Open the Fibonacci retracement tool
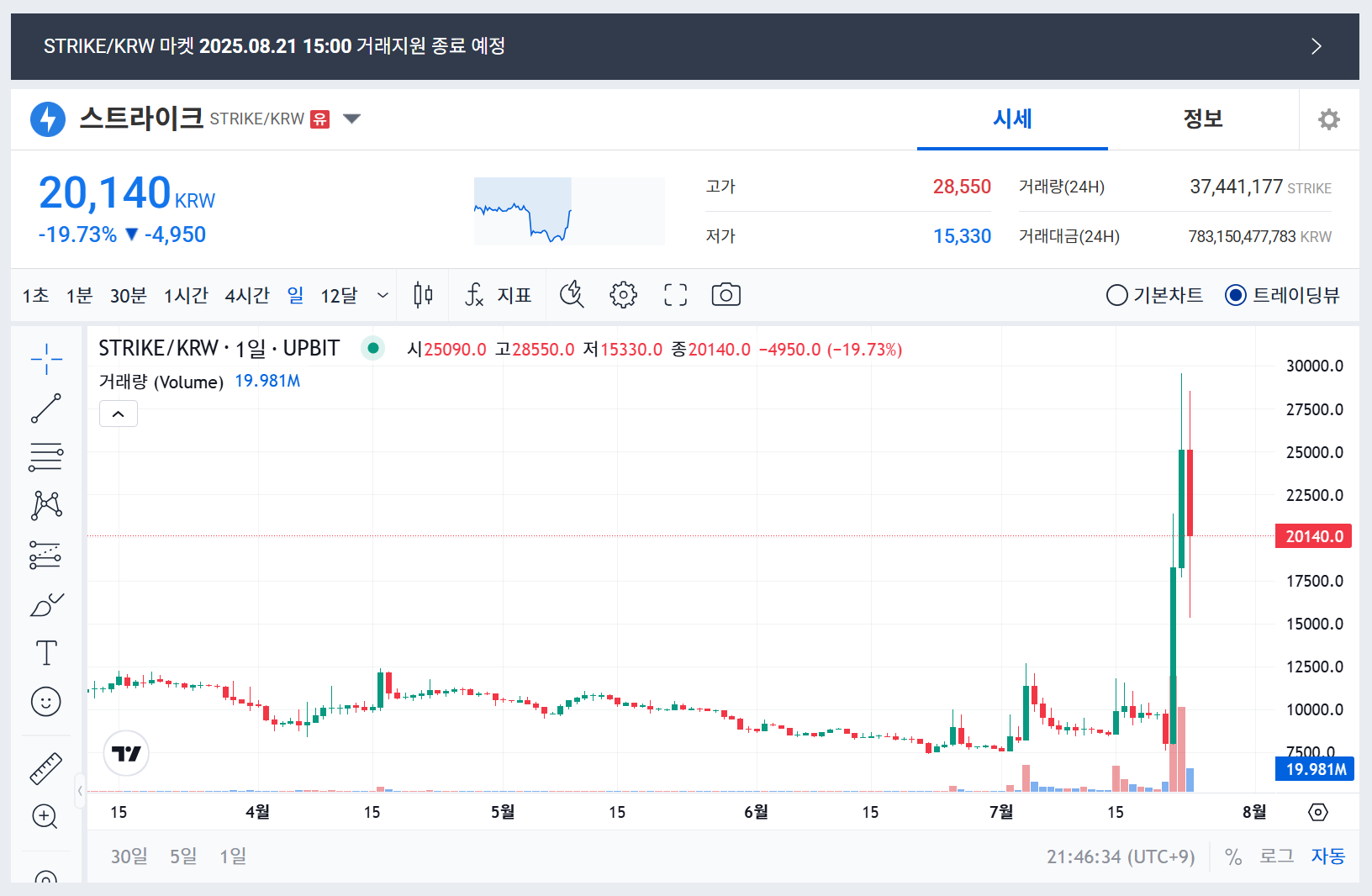The height and width of the screenshot is (896, 1372). click(46, 456)
